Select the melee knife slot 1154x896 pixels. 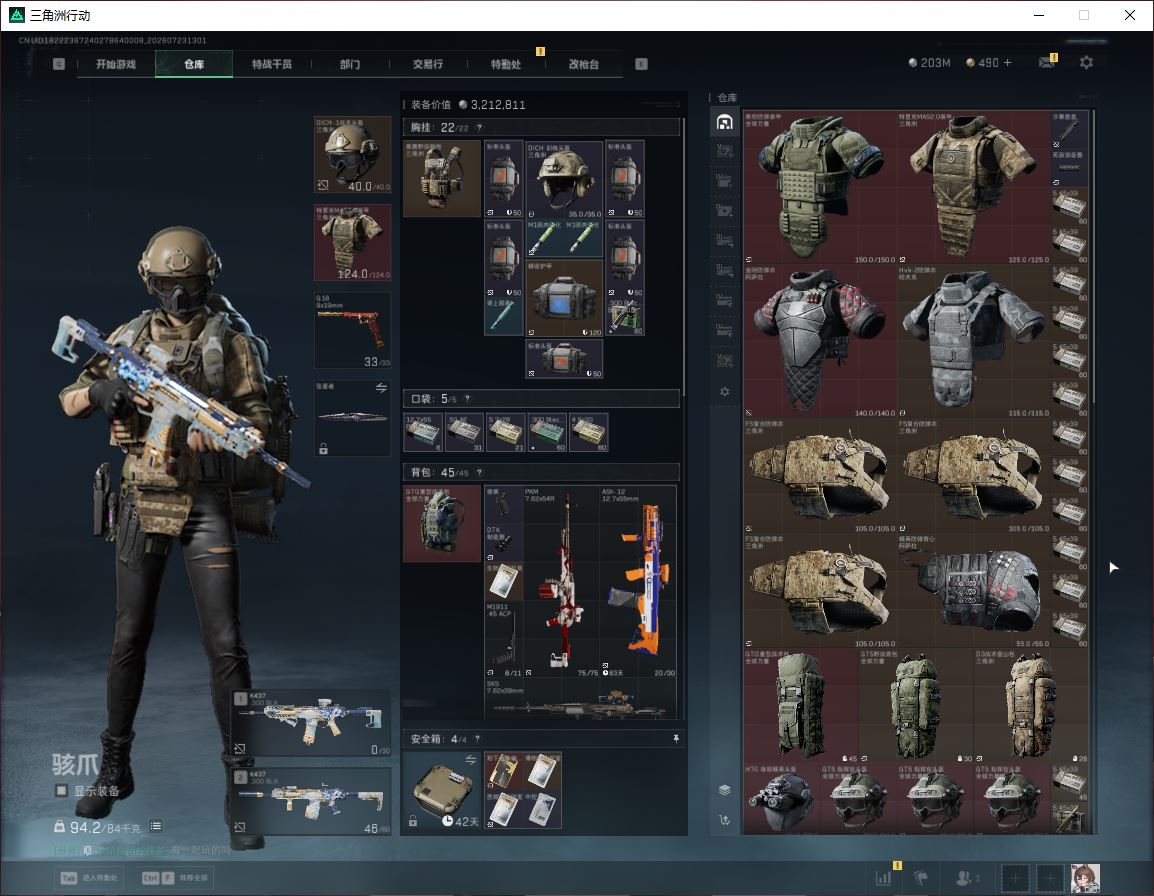353,418
